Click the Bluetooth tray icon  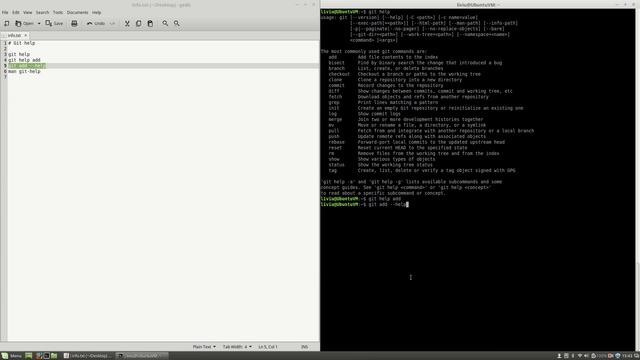[x=573, y=356]
